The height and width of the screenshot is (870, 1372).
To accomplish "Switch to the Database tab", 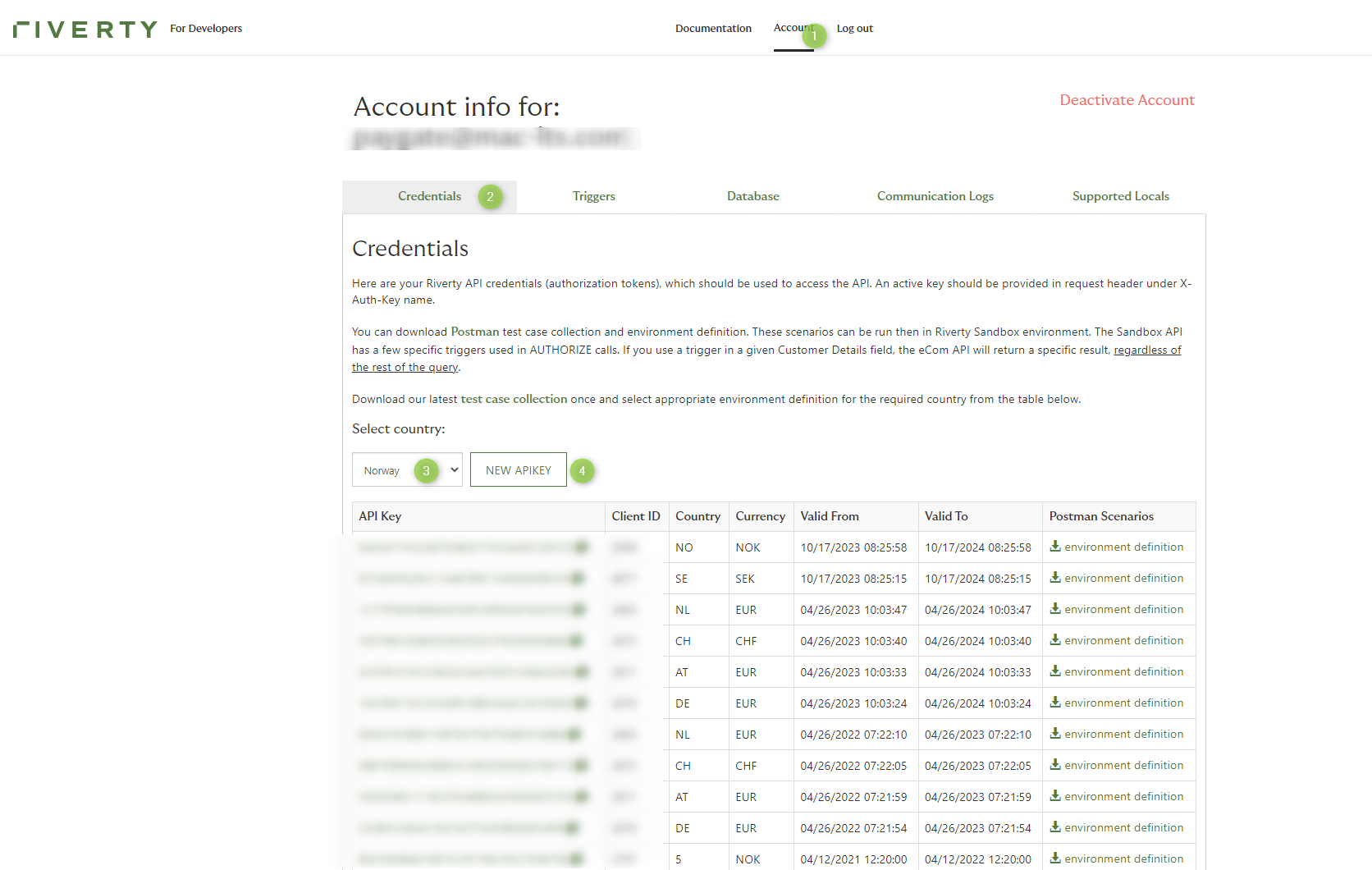I will tap(753, 196).
